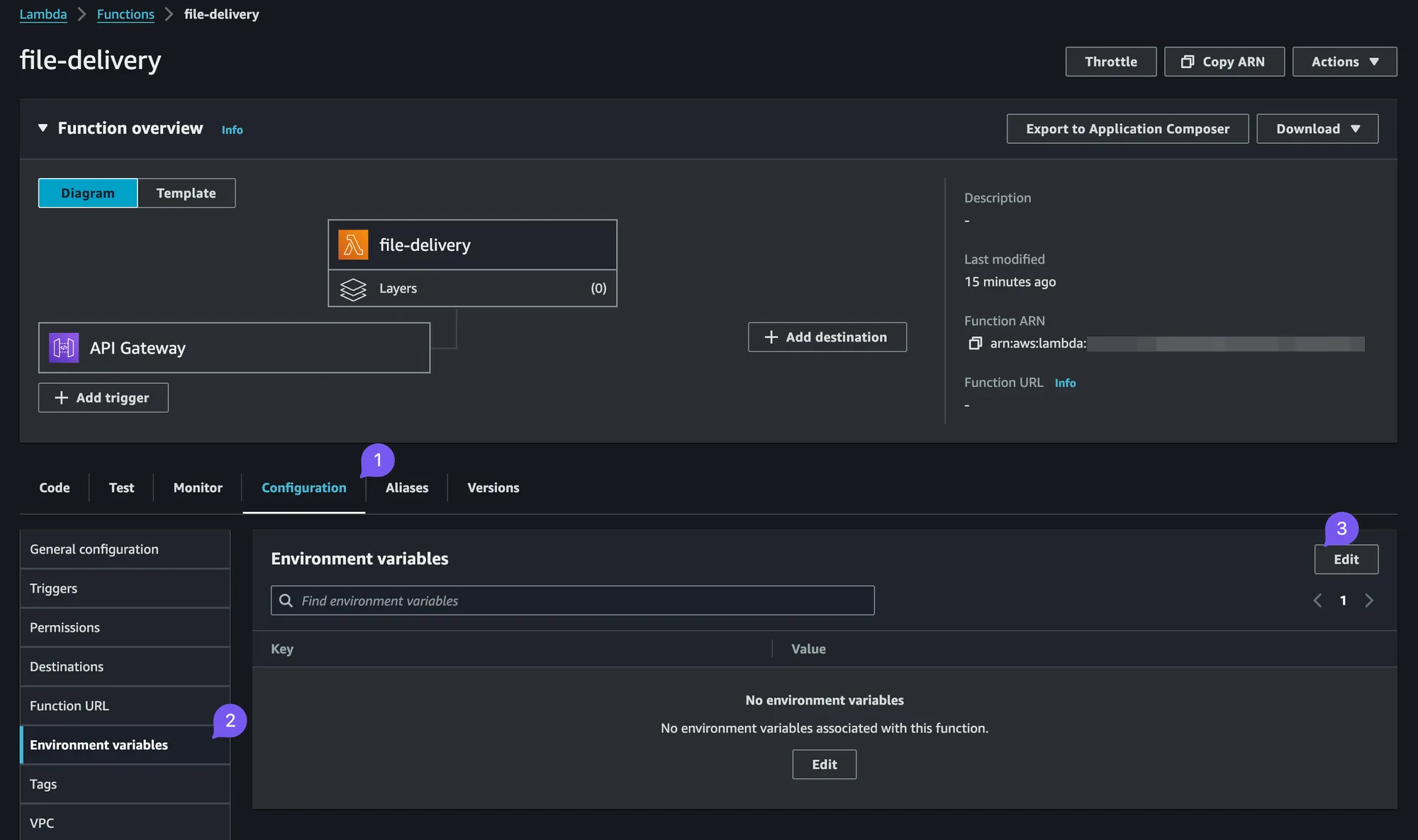Viewport: 1418px width, 840px height.
Task: Select General configuration in the sidebar
Action: tap(125, 549)
